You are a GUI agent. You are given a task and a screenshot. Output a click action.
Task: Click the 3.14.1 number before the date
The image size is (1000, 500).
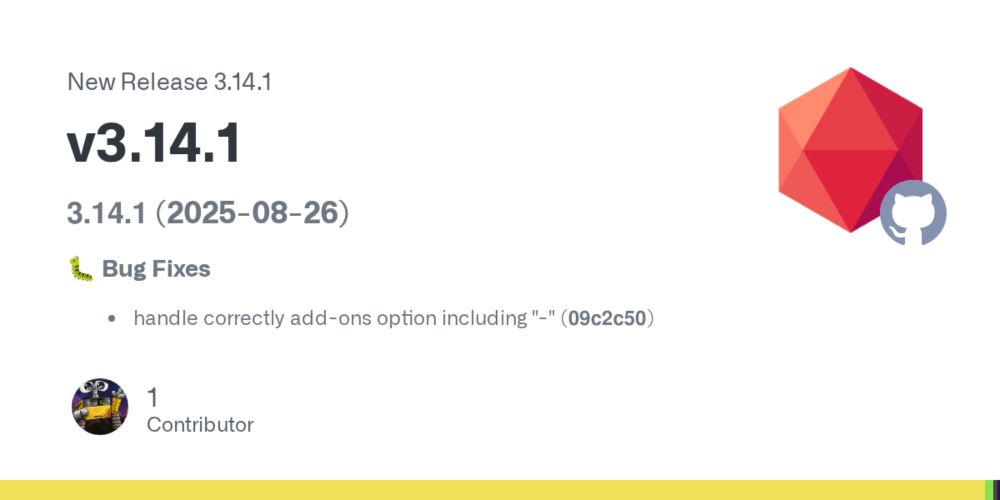pos(107,214)
